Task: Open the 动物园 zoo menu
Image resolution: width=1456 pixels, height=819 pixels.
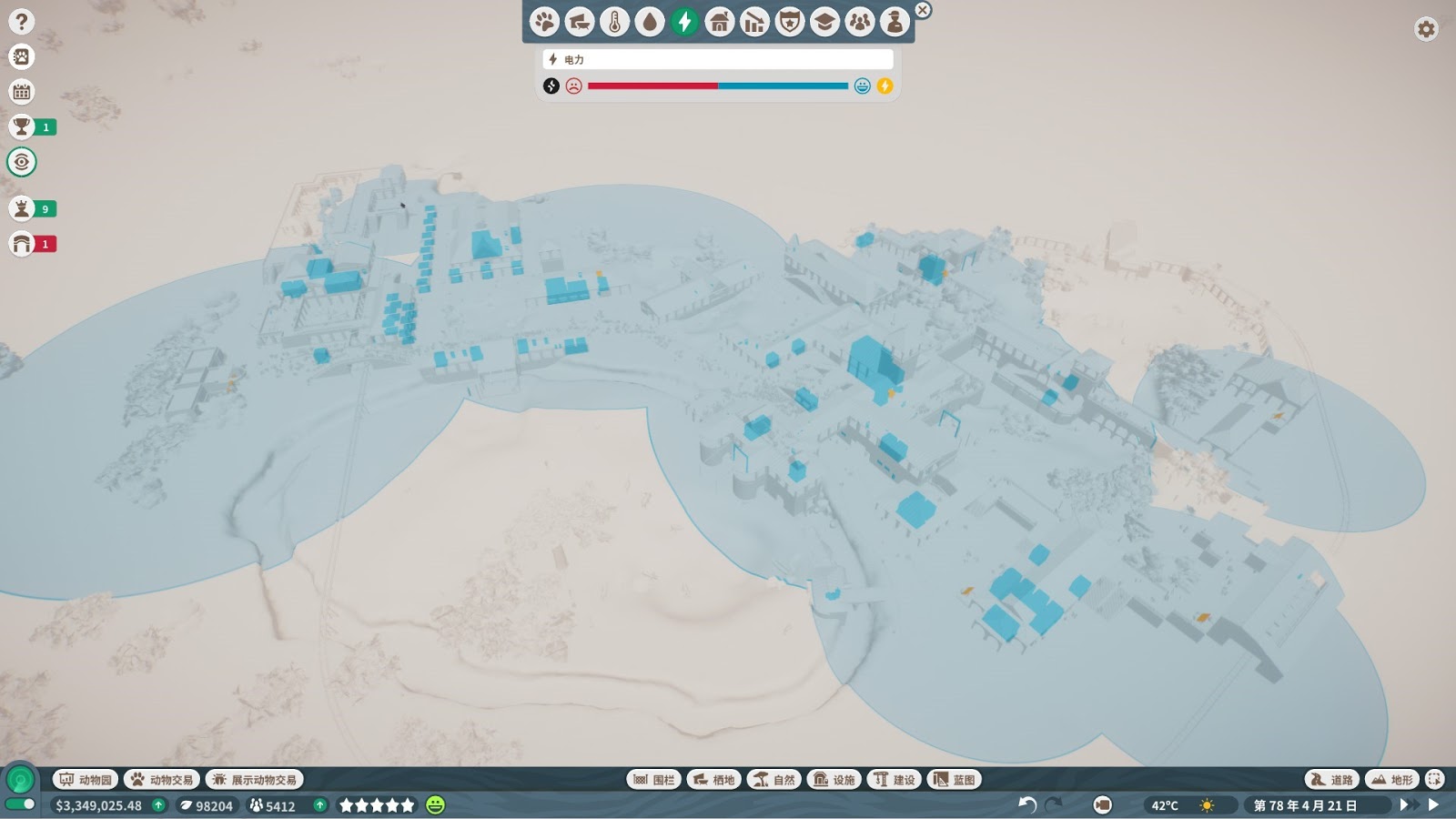Action: pos(86,780)
